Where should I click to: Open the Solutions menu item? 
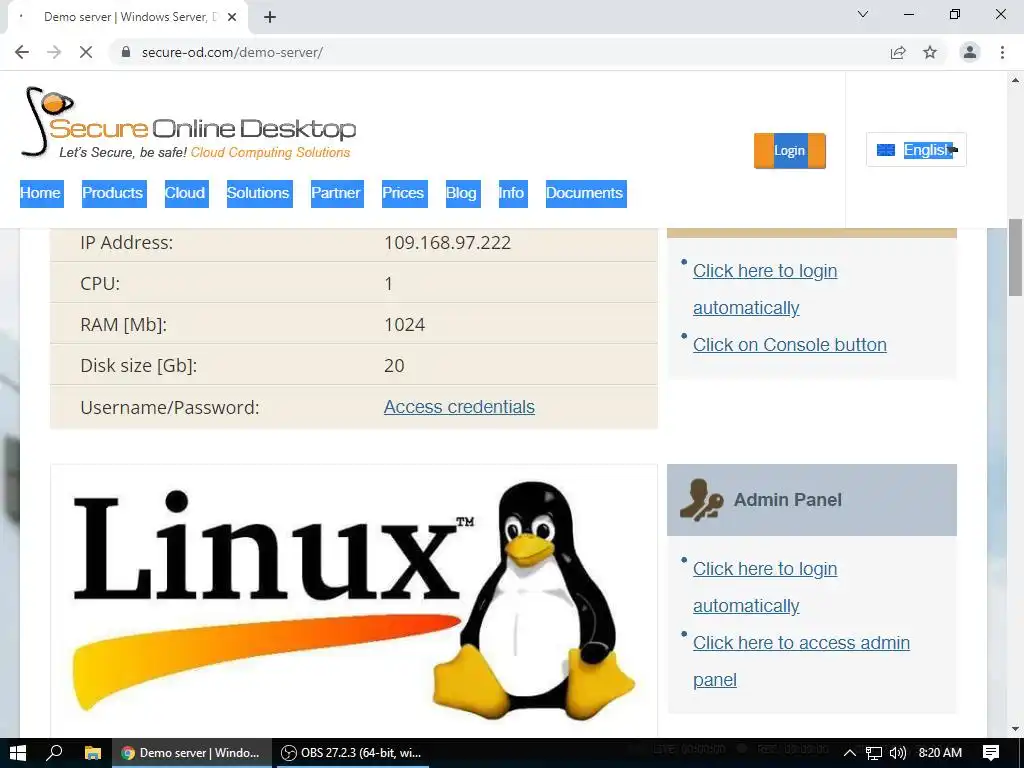pos(259,193)
